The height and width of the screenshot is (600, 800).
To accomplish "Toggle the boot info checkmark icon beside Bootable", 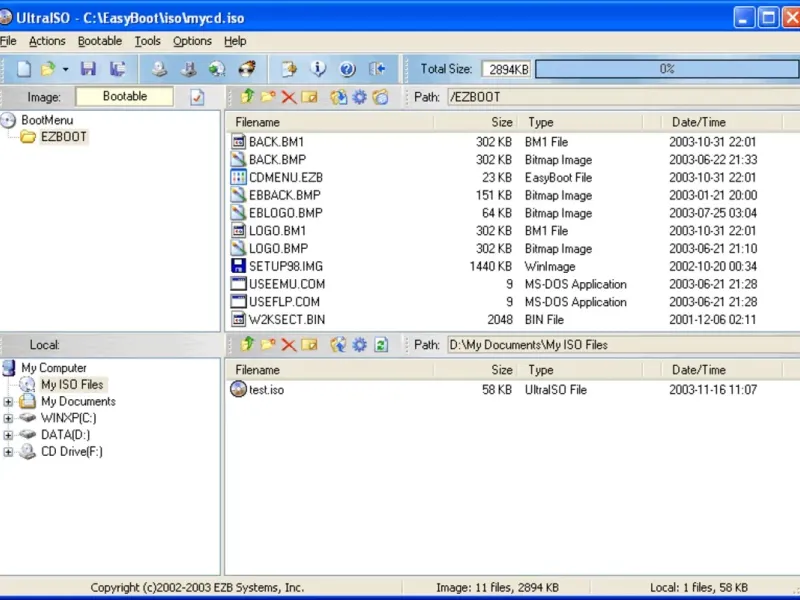I will tap(197, 97).
